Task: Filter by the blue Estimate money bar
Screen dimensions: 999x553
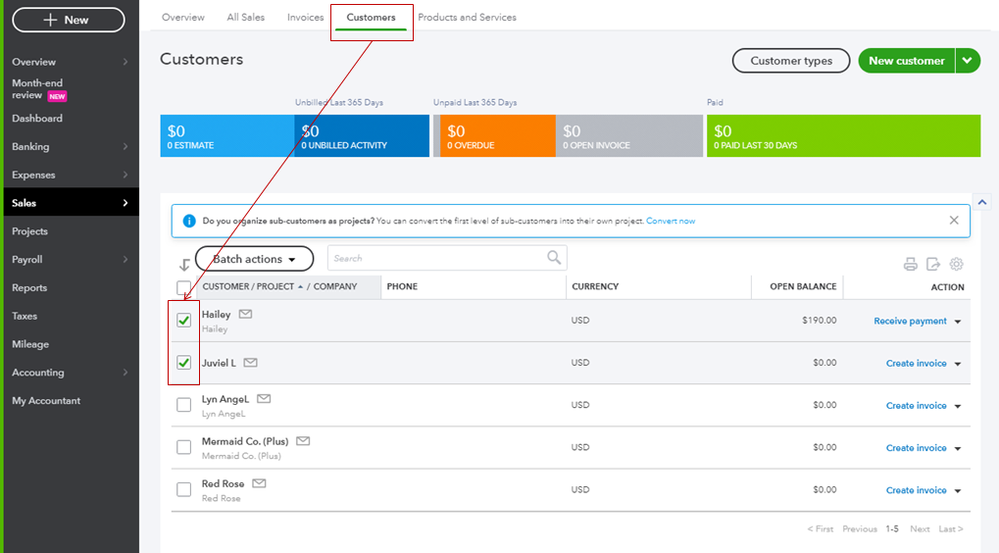Action: 227,136
